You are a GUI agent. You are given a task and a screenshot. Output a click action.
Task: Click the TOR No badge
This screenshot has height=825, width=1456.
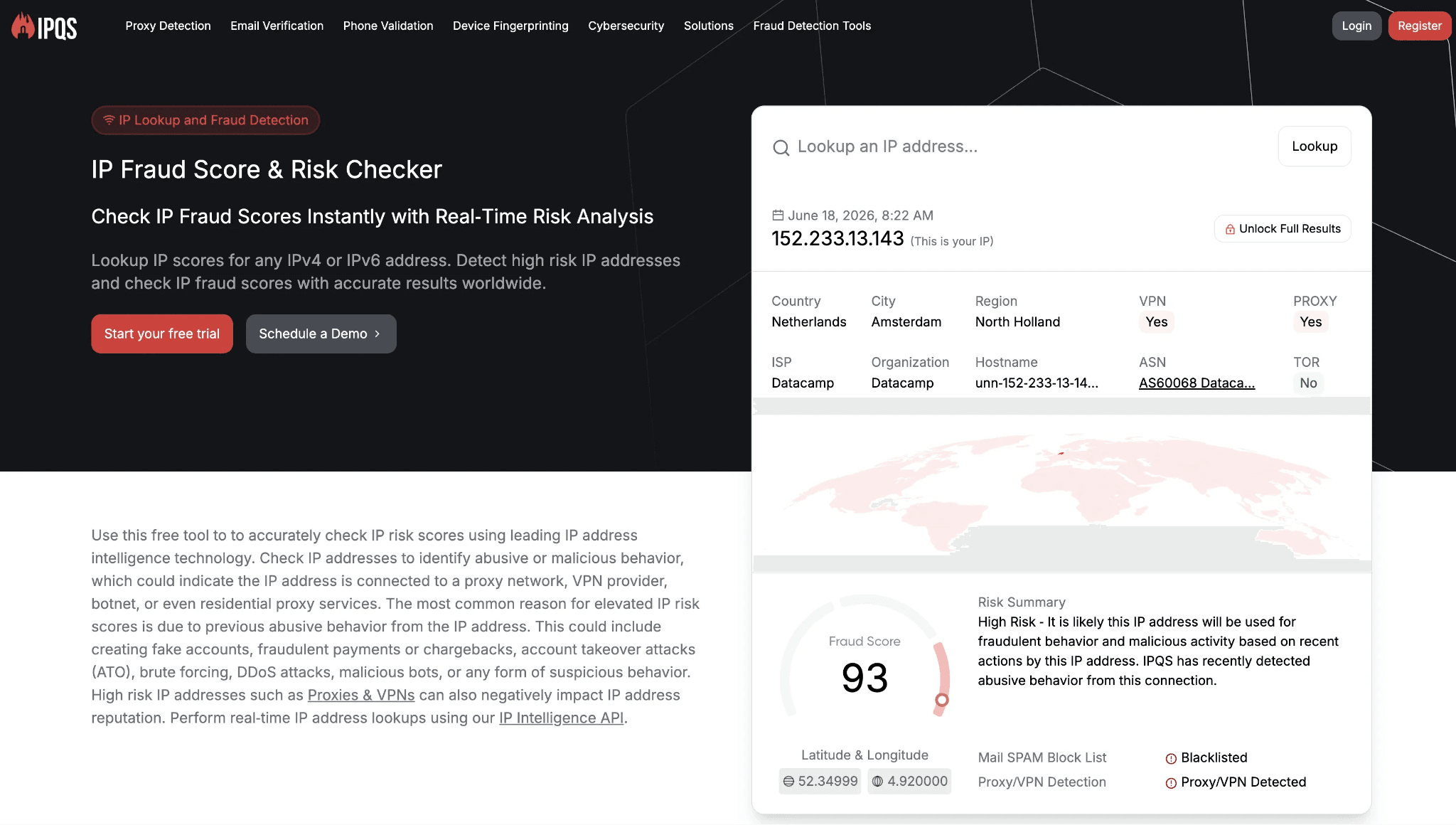[x=1308, y=383]
